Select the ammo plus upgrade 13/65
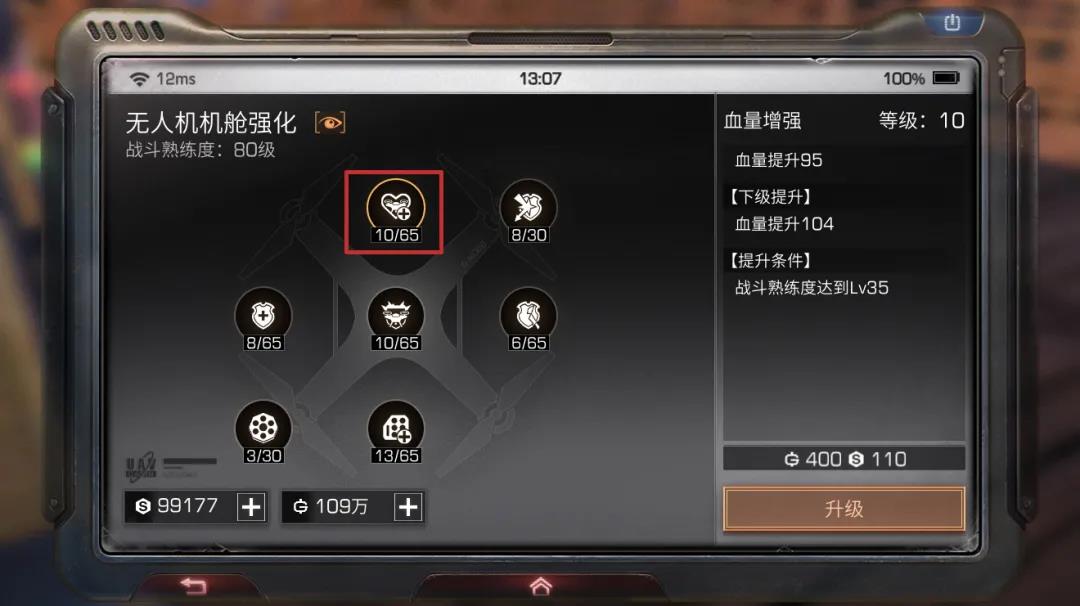This screenshot has height=606, width=1080. [395, 432]
